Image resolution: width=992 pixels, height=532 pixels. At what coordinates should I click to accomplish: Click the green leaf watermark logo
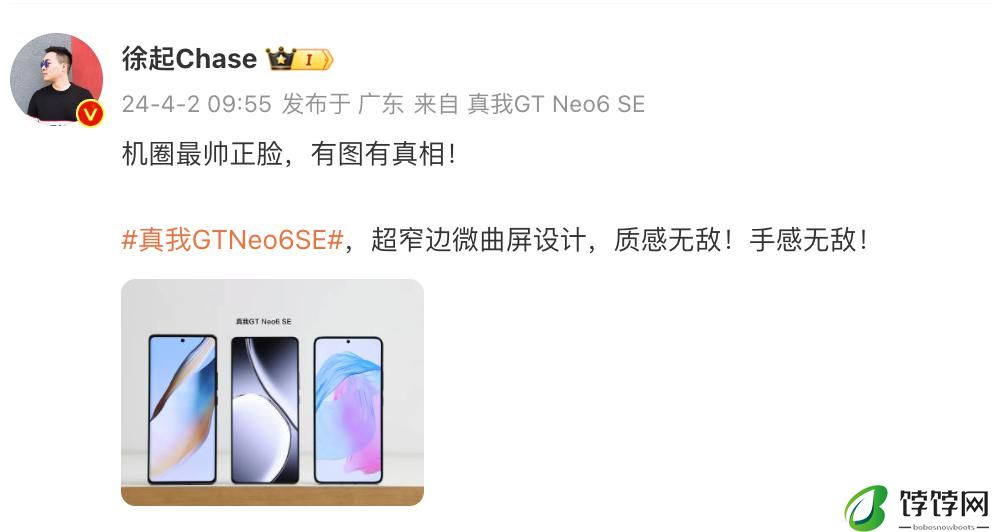point(867,508)
